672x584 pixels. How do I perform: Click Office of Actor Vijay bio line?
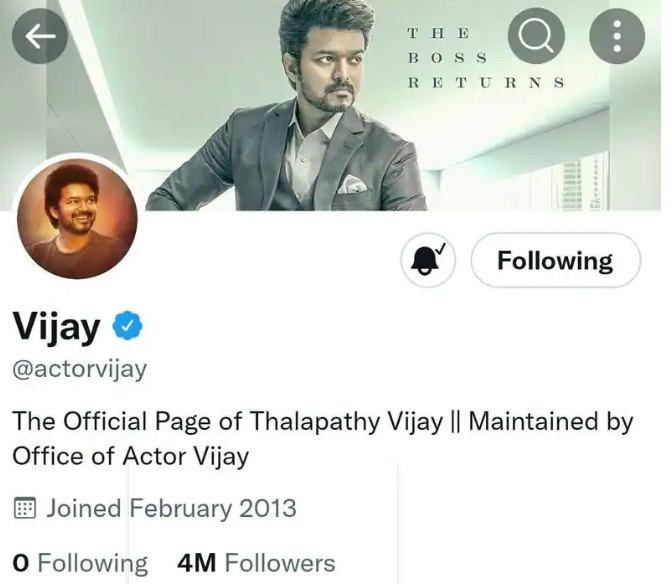(x=131, y=457)
